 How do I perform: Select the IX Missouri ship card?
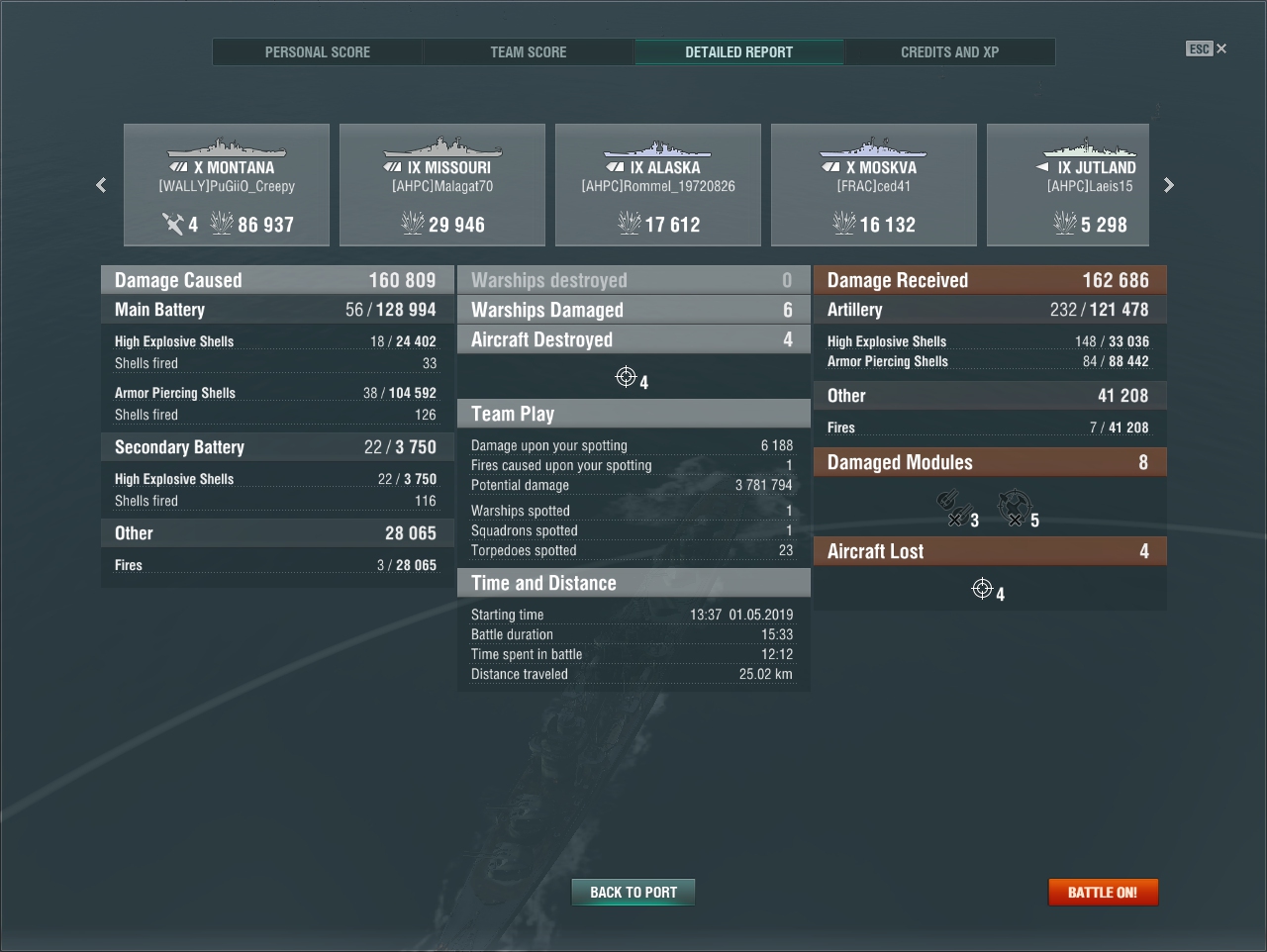point(442,184)
